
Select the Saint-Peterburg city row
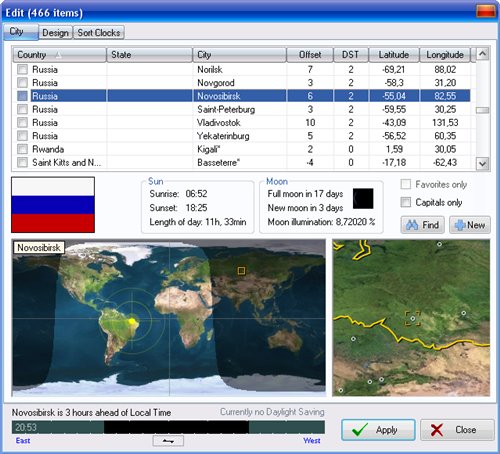[242, 109]
